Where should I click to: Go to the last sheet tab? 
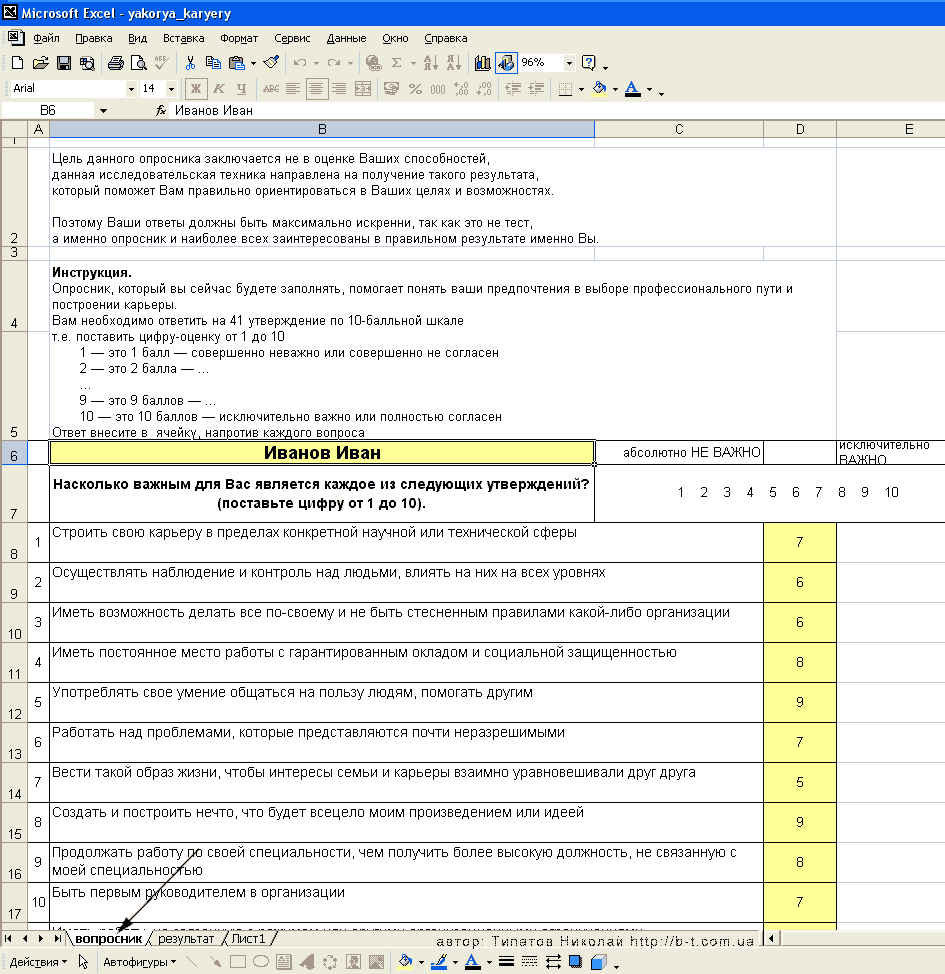tap(57, 939)
